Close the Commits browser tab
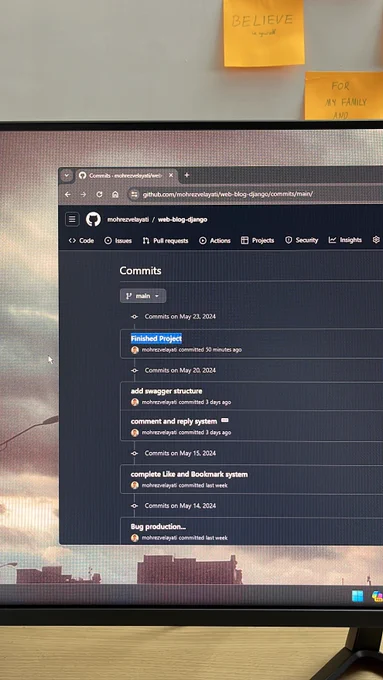This screenshot has height=680, width=383. click(x=171, y=175)
